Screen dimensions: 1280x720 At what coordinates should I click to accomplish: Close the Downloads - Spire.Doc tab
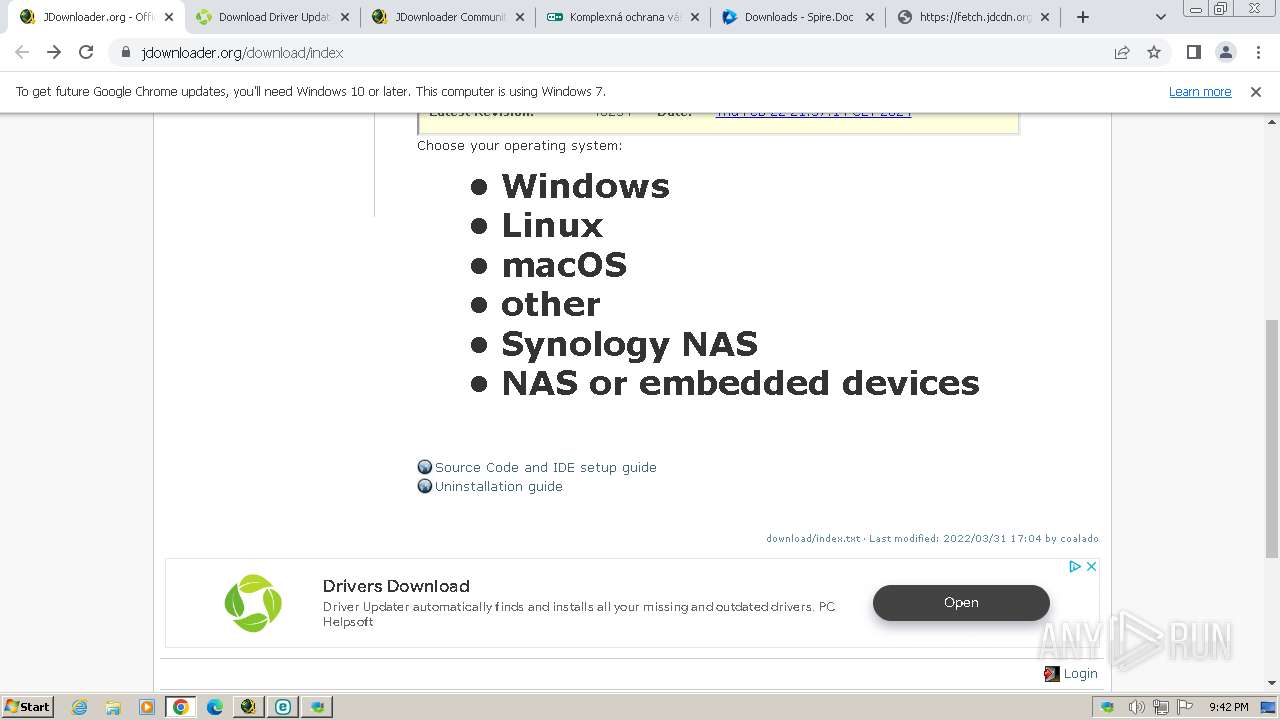click(870, 17)
